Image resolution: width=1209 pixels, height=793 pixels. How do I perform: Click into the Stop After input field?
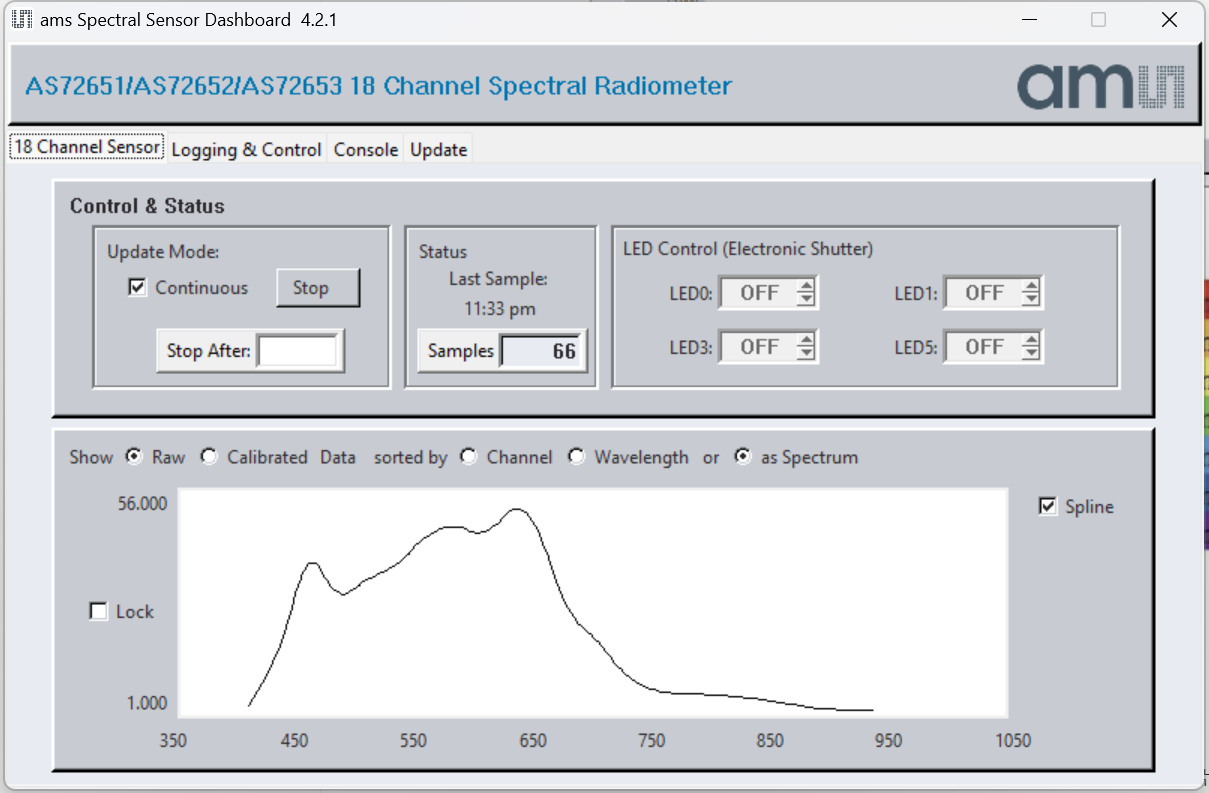(297, 351)
